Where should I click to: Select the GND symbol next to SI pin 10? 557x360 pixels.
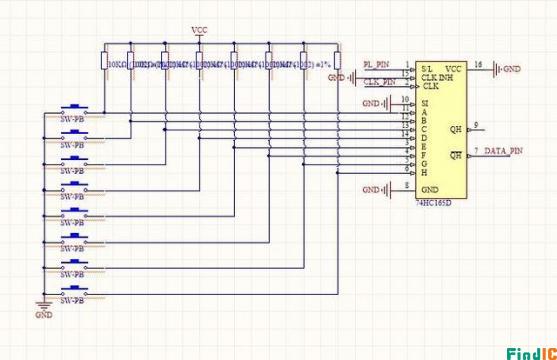tap(377, 103)
